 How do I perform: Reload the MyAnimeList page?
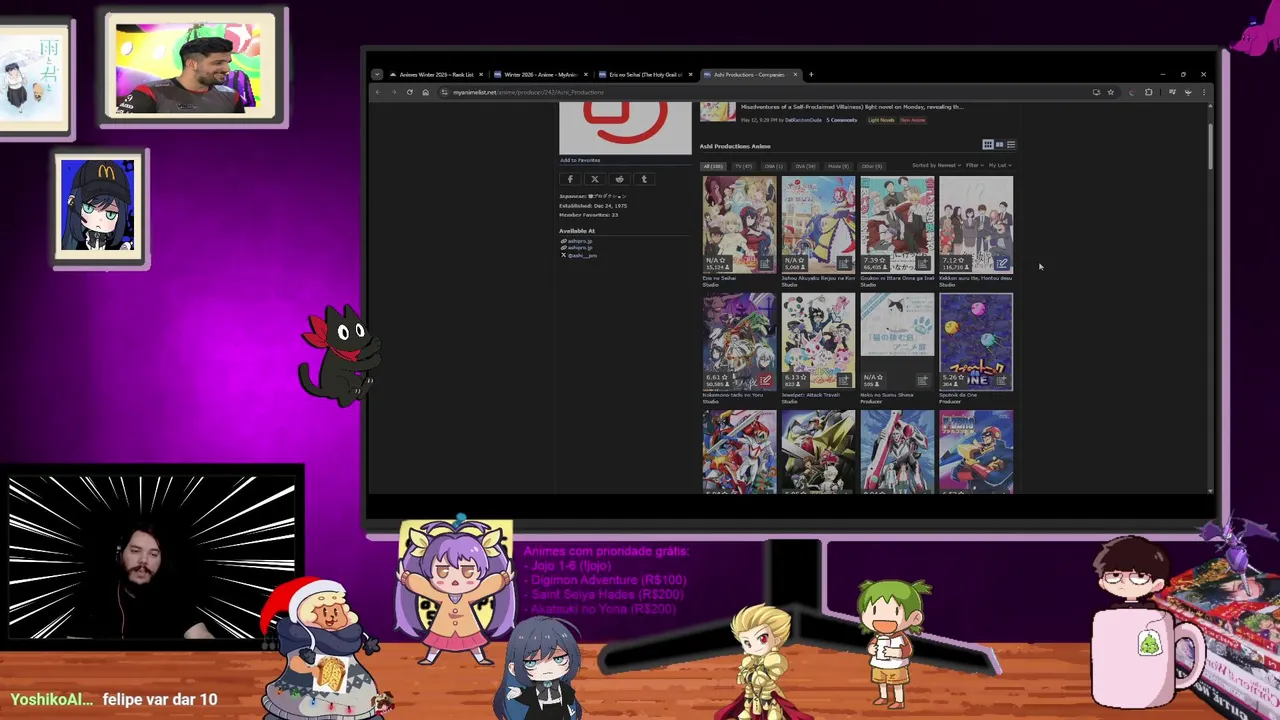click(409, 92)
